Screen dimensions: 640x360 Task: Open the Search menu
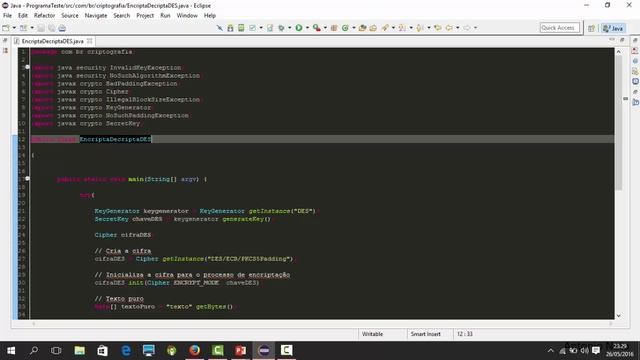tap(122, 16)
